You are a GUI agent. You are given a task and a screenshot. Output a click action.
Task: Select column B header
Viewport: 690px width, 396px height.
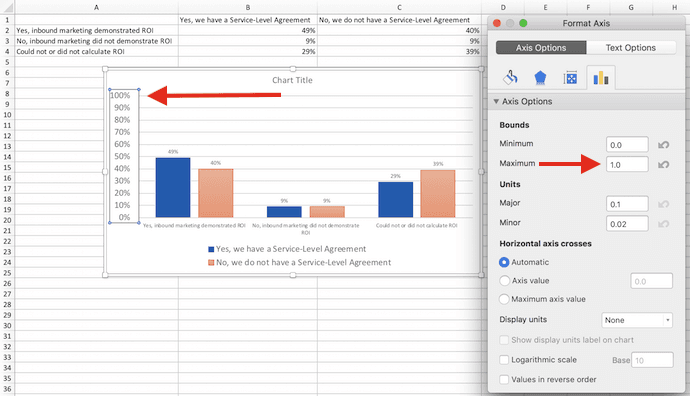[x=248, y=7]
